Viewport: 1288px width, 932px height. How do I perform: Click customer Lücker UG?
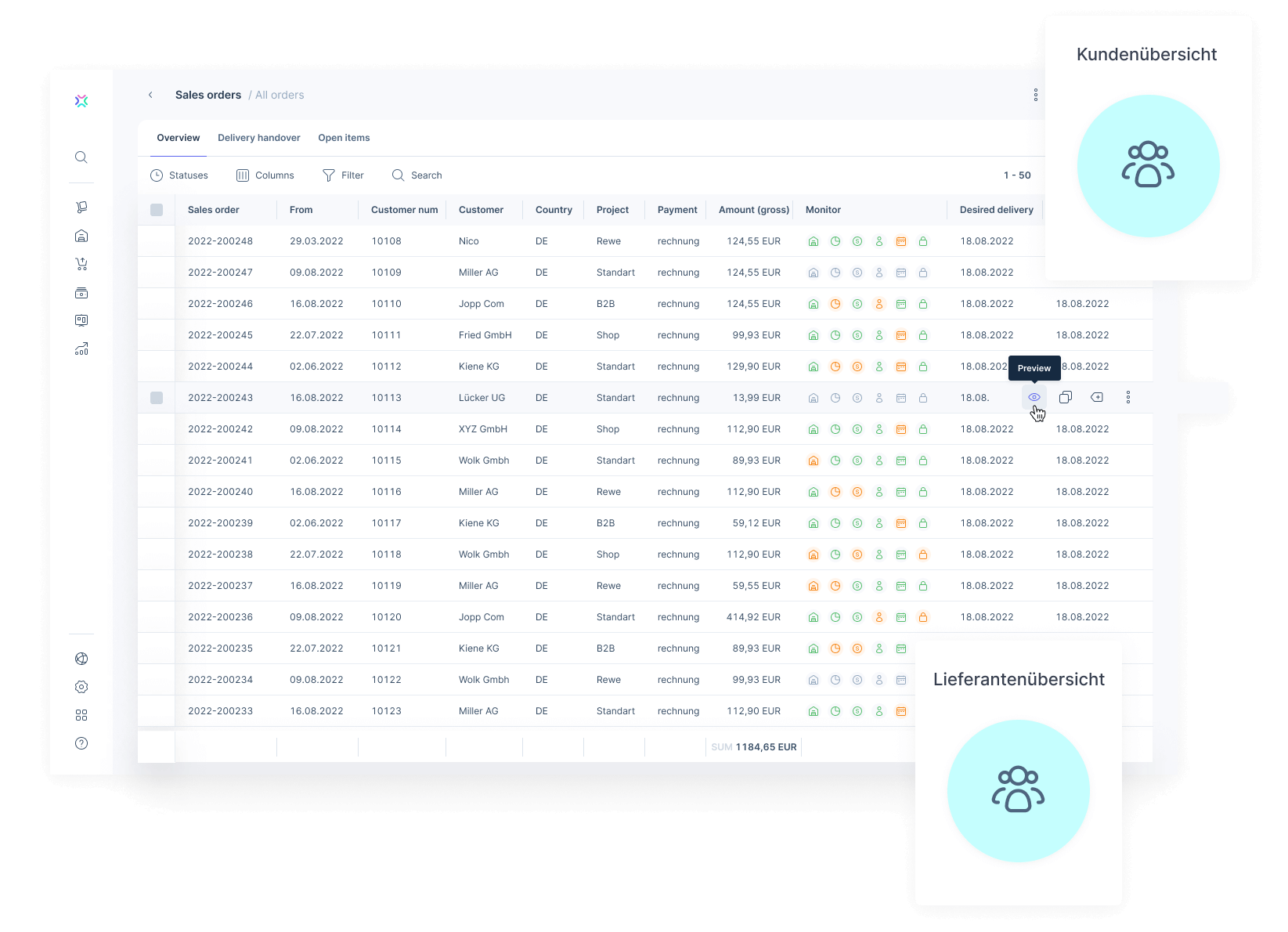[482, 398]
